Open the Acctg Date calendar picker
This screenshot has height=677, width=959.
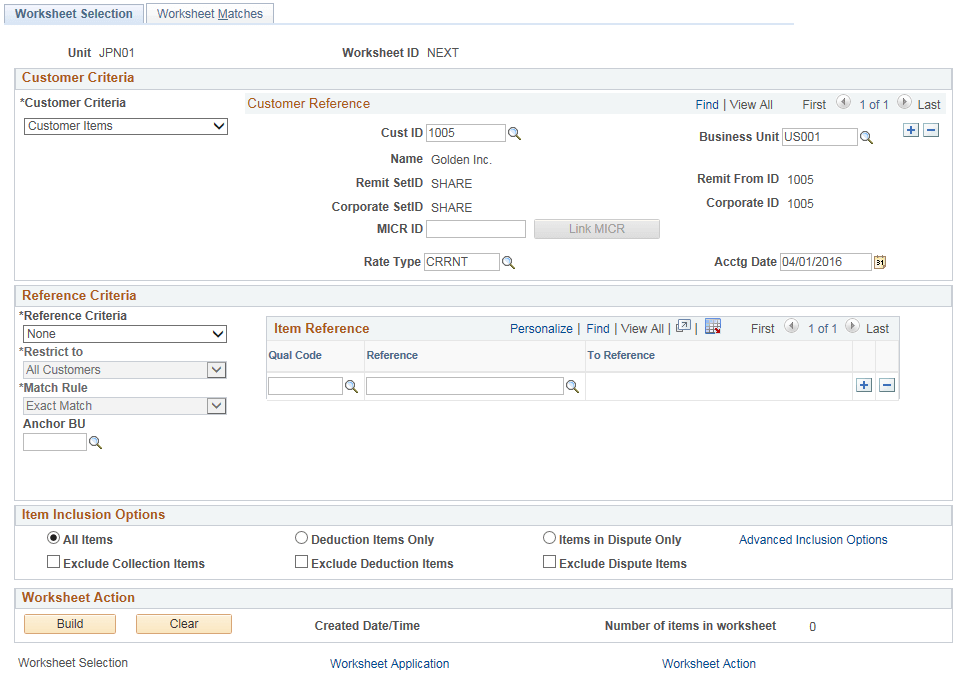(x=879, y=261)
